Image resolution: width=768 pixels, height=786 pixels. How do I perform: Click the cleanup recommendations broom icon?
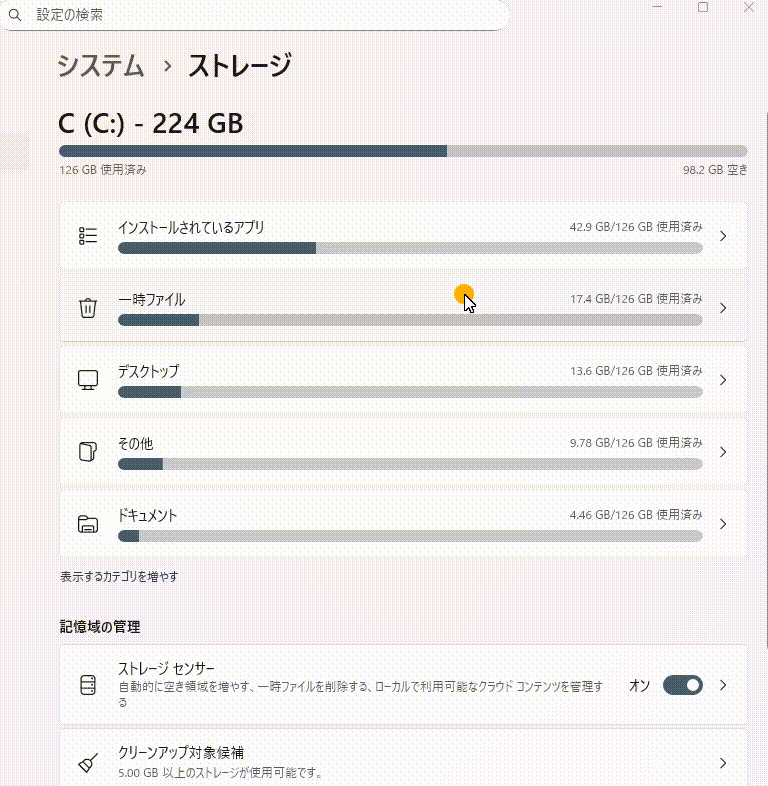88,763
